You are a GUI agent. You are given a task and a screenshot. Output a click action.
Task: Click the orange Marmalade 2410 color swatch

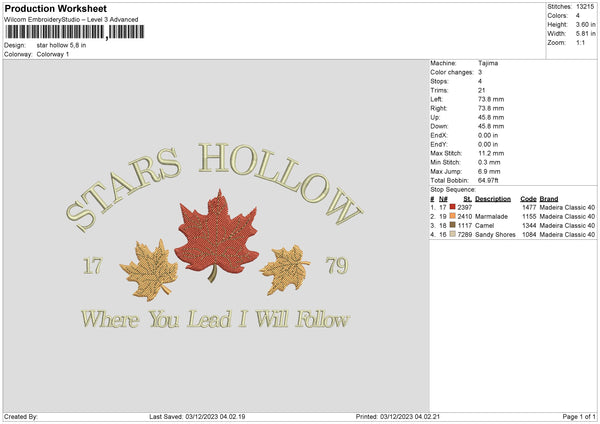(x=452, y=216)
